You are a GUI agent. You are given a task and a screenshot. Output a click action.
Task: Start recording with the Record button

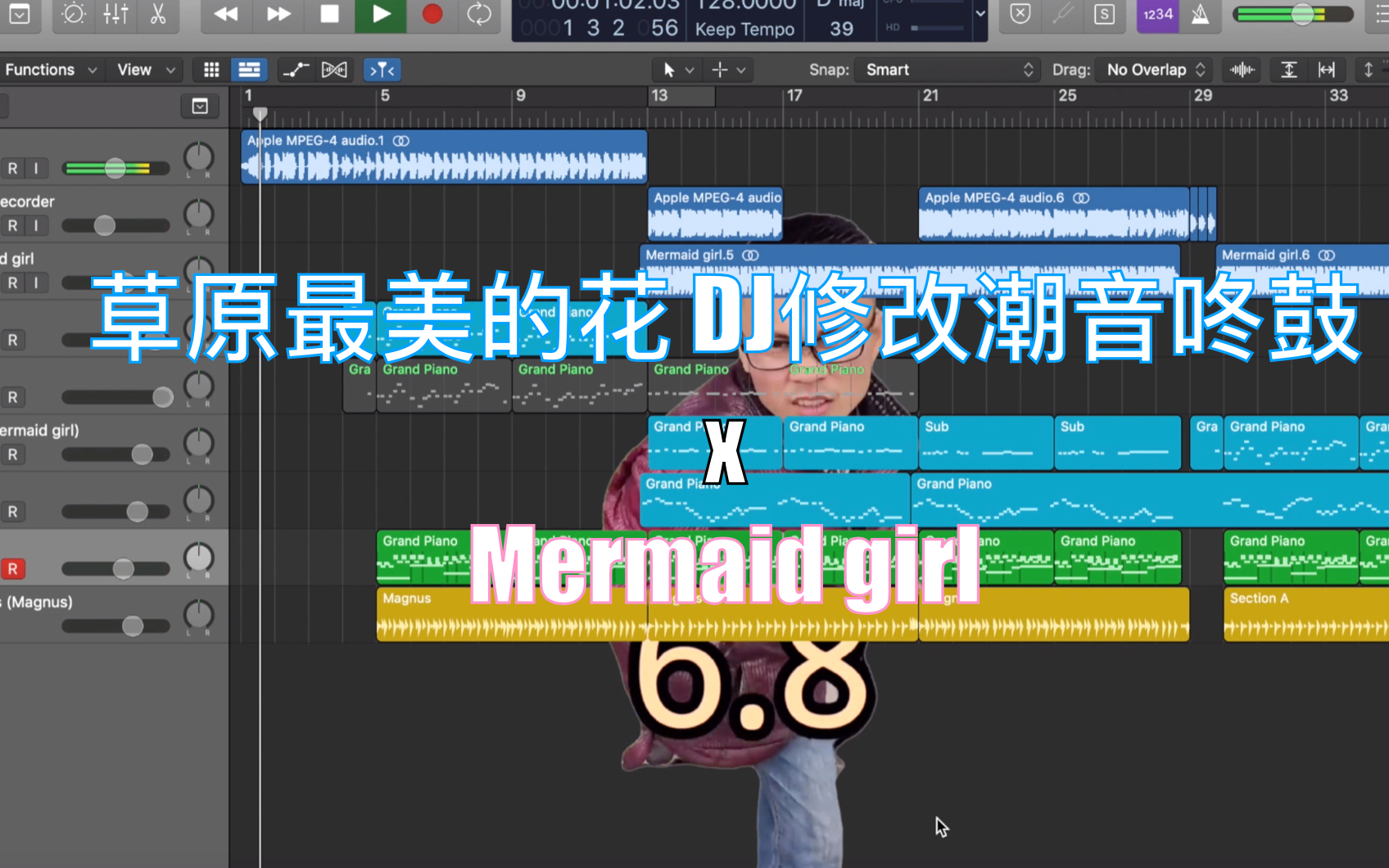pyautogui.click(x=432, y=14)
